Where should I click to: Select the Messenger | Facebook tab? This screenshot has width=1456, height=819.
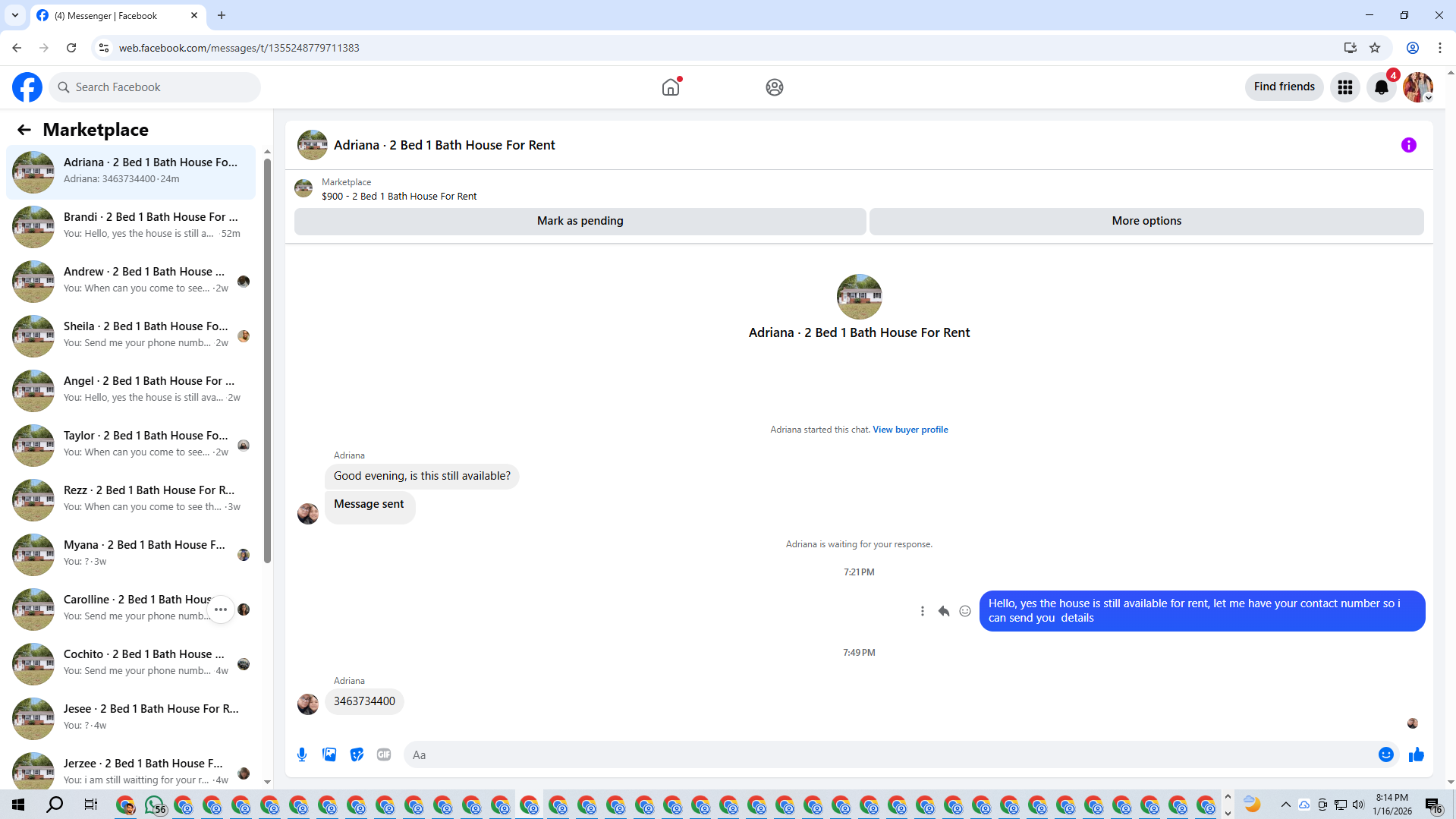click(x=118, y=15)
